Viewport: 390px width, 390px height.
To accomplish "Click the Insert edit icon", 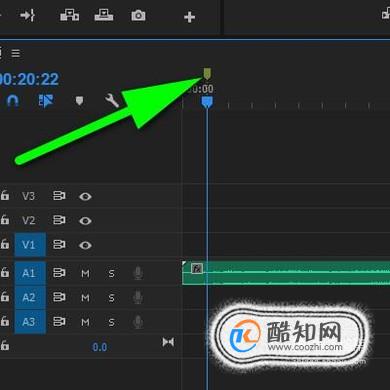I will tap(69, 15).
